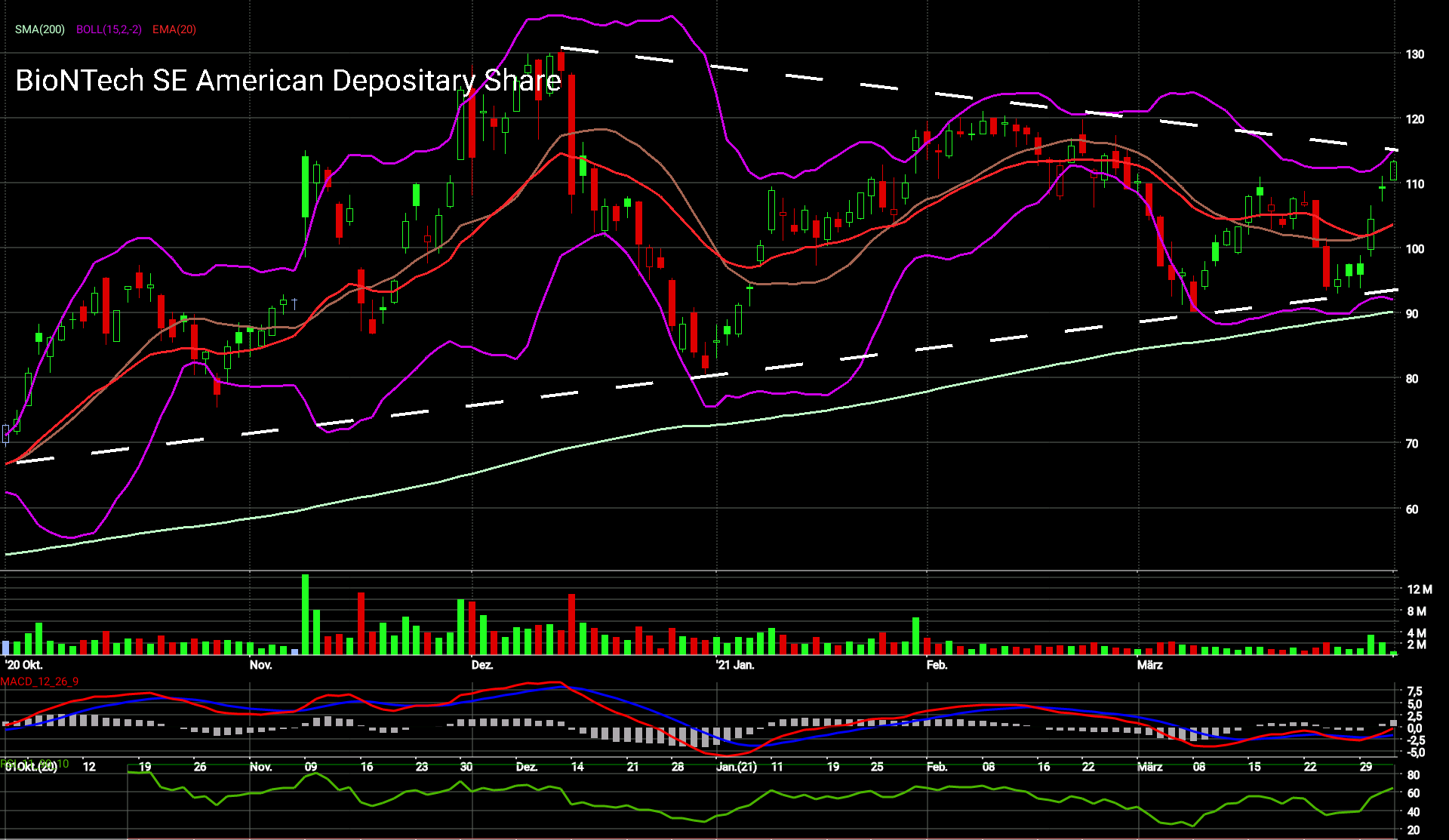The width and height of the screenshot is (1449, 840).
Task: Select the EMA(20) legend label
Action: pos(174,29)
